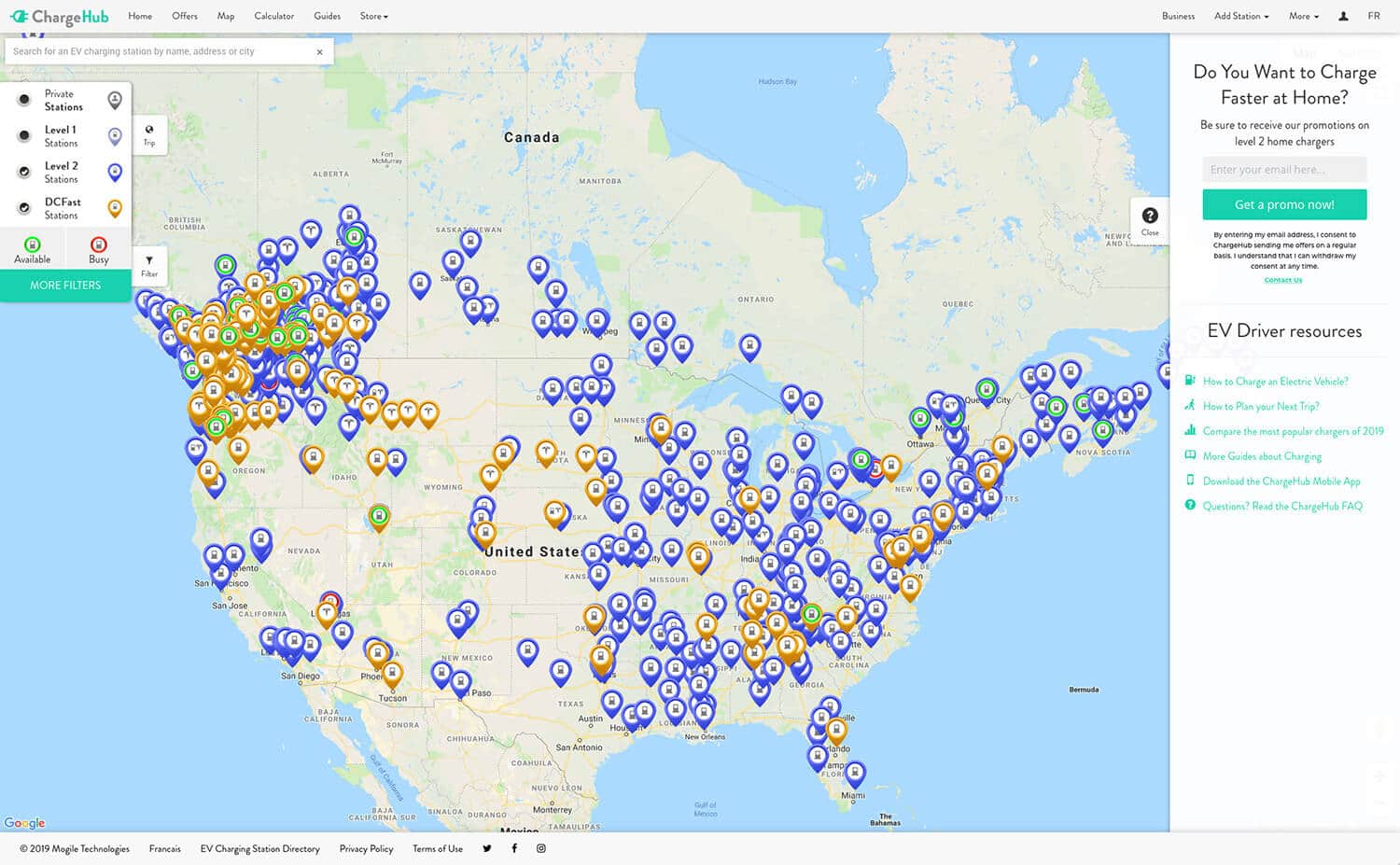1400x865 pixels.
Task: Open the Francais footer link
Action: (165, 849)
